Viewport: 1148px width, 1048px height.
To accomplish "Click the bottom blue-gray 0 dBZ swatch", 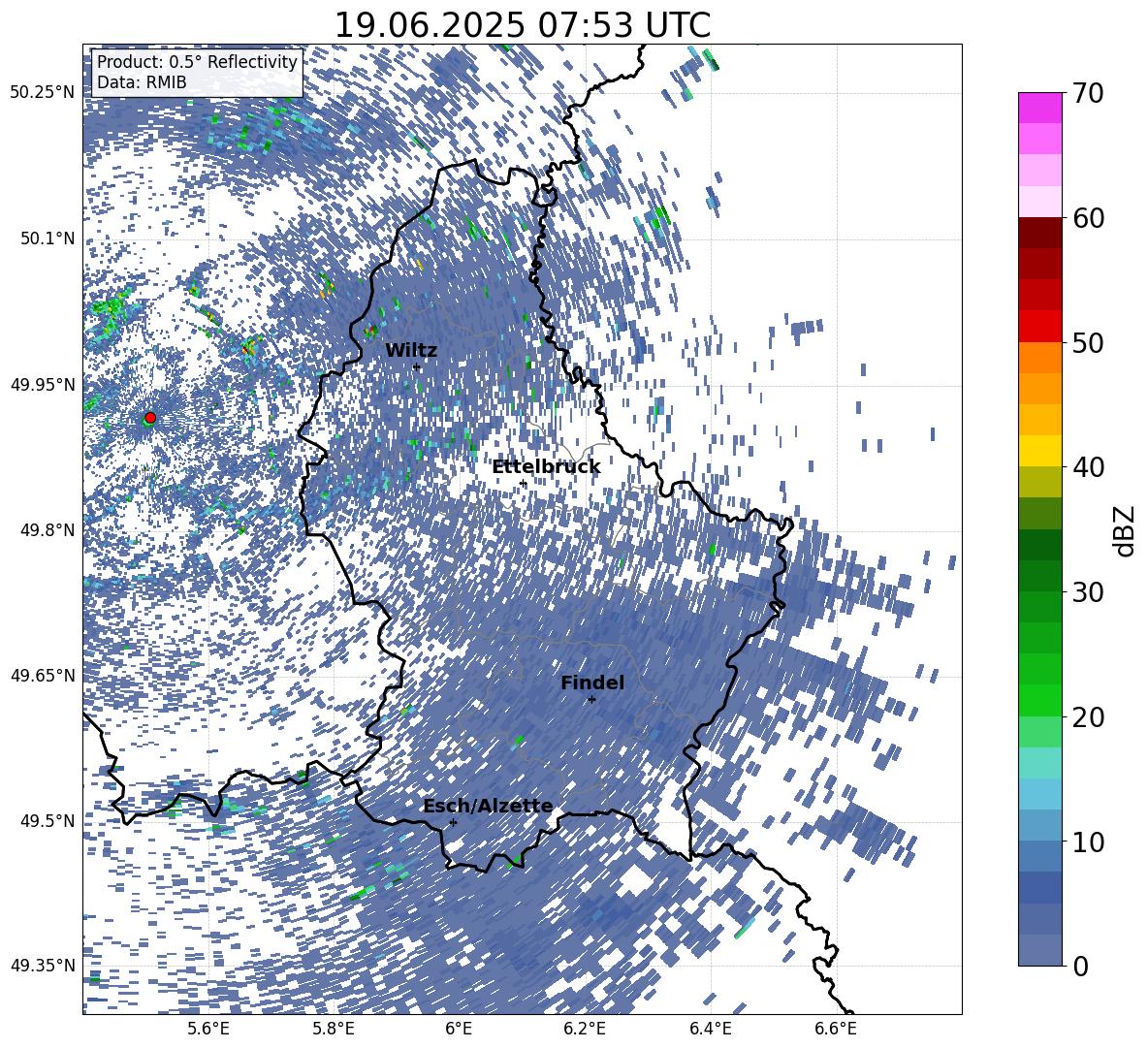I will pyautogui.click(x=1039, y=950).
